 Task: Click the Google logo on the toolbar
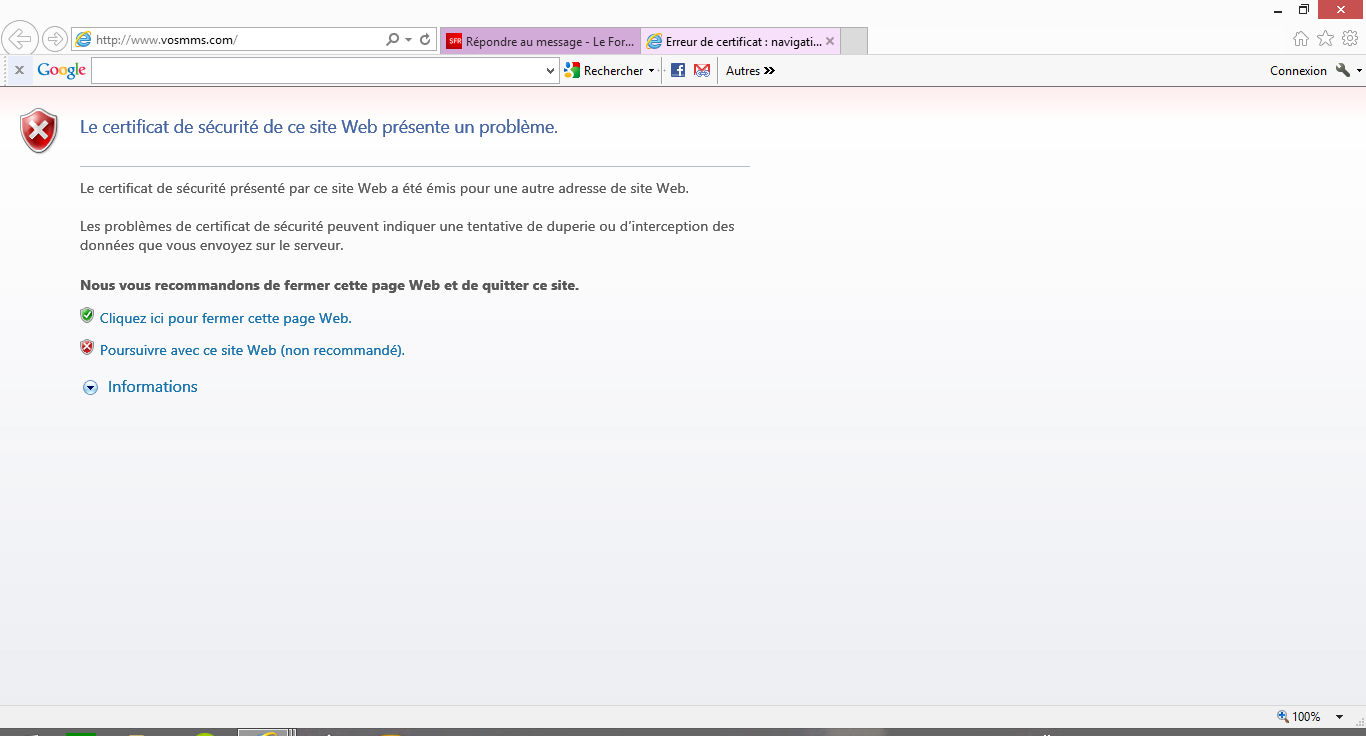pyautogui.click(x=60, y=70)
